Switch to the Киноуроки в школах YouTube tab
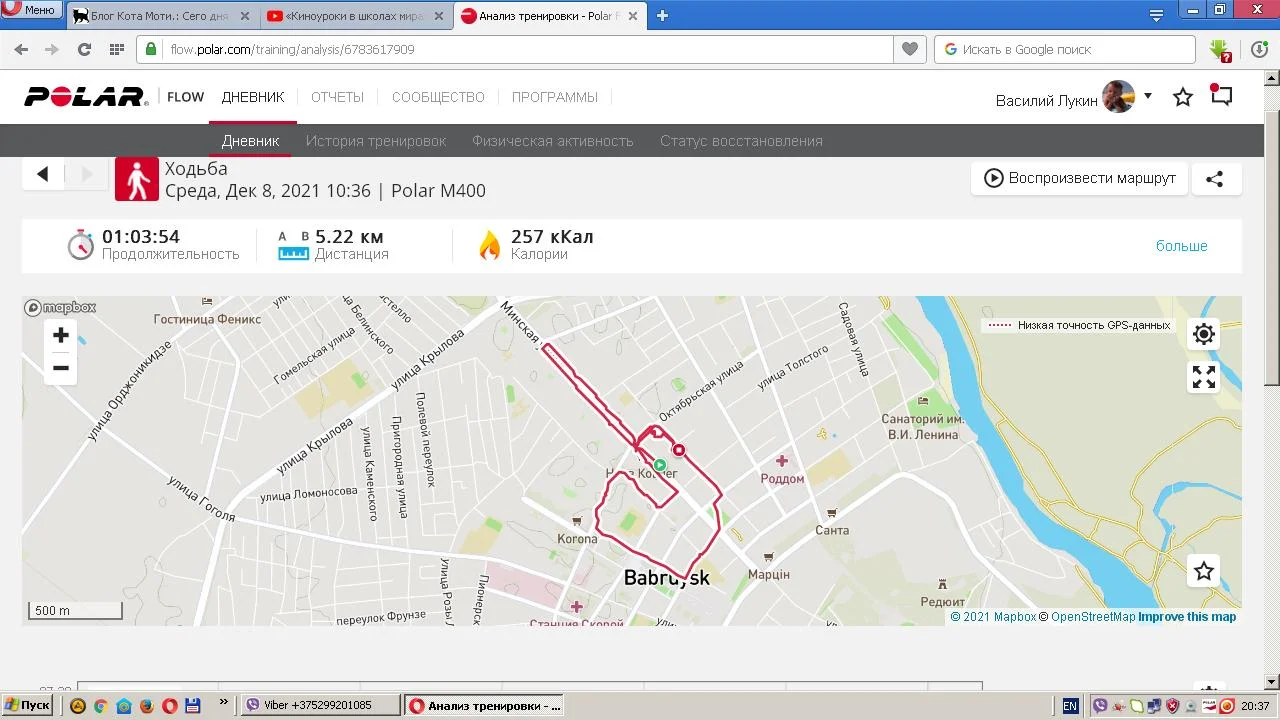 354,16
